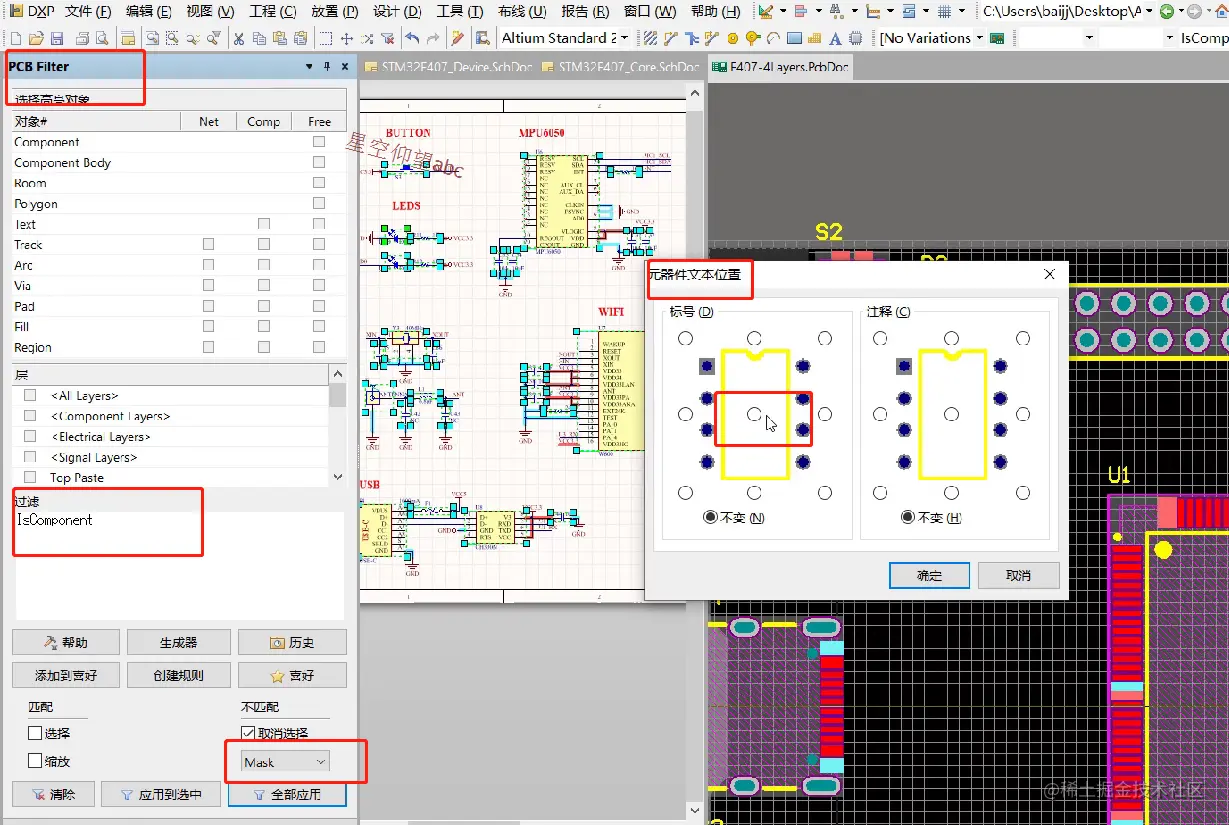The image size is (1229, 825).
Task: Click the Clear filter funnel icon
Action: point(386,38)
